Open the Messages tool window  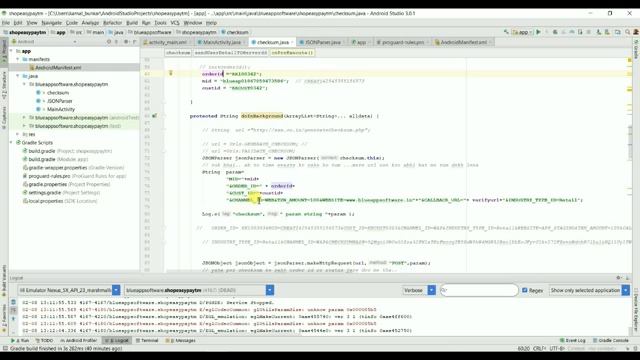click(x=180, y=340)
